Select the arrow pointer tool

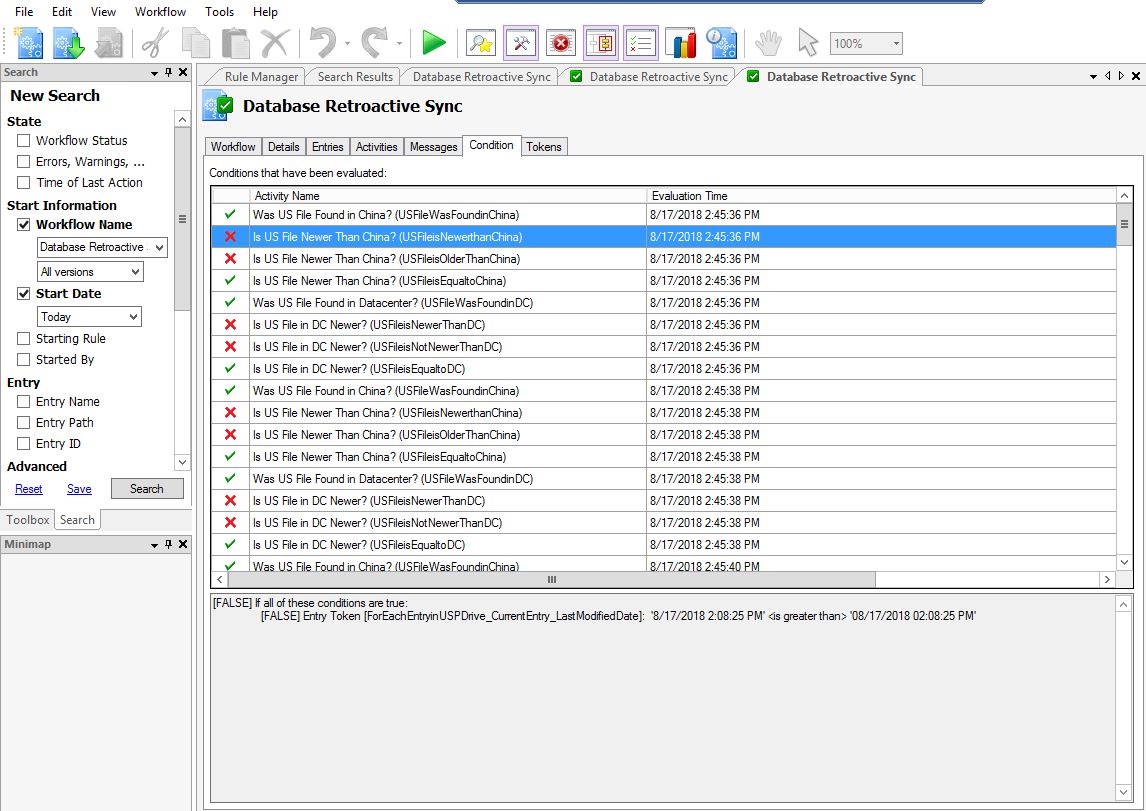808,43
